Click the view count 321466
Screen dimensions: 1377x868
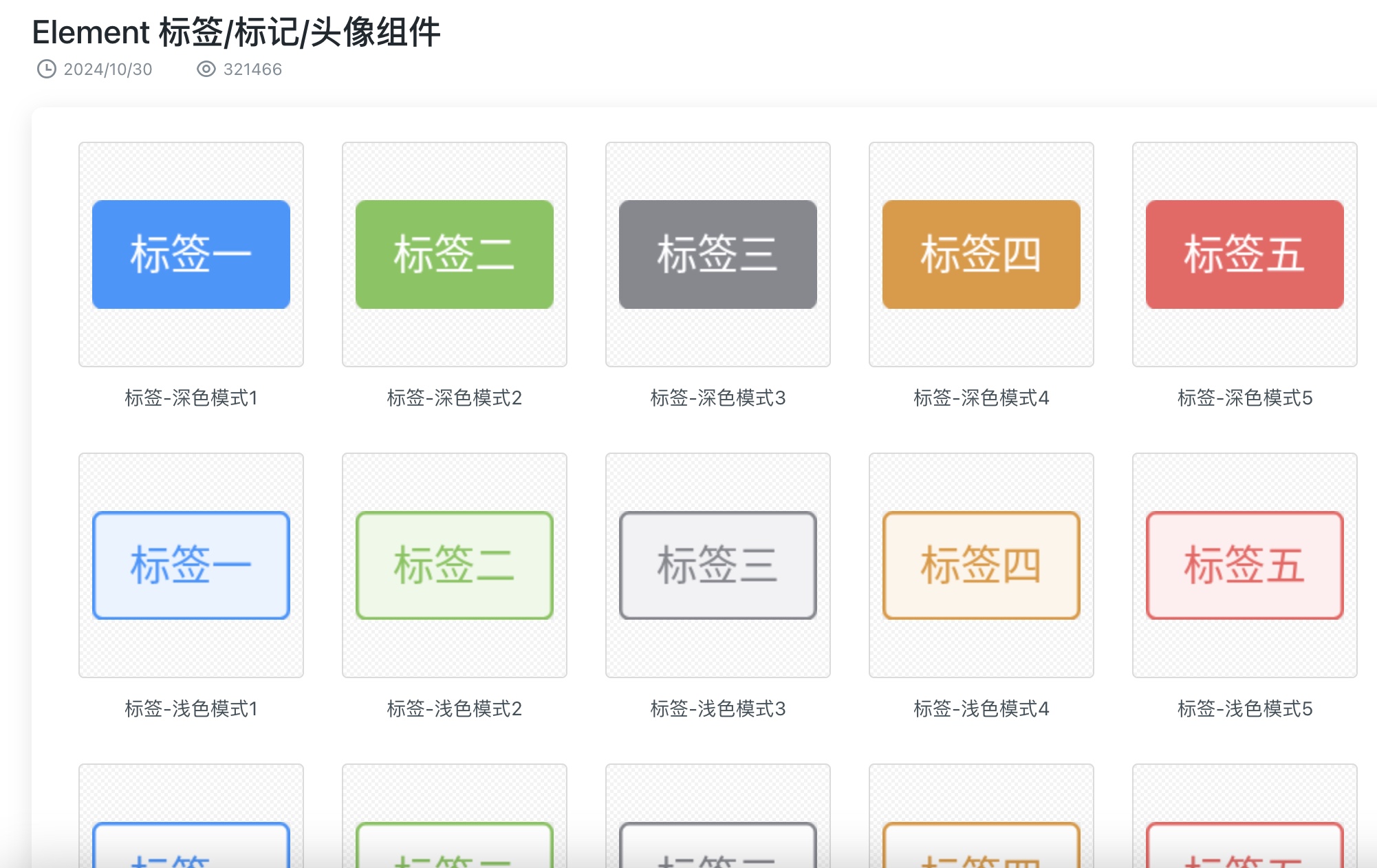point(252,69)
